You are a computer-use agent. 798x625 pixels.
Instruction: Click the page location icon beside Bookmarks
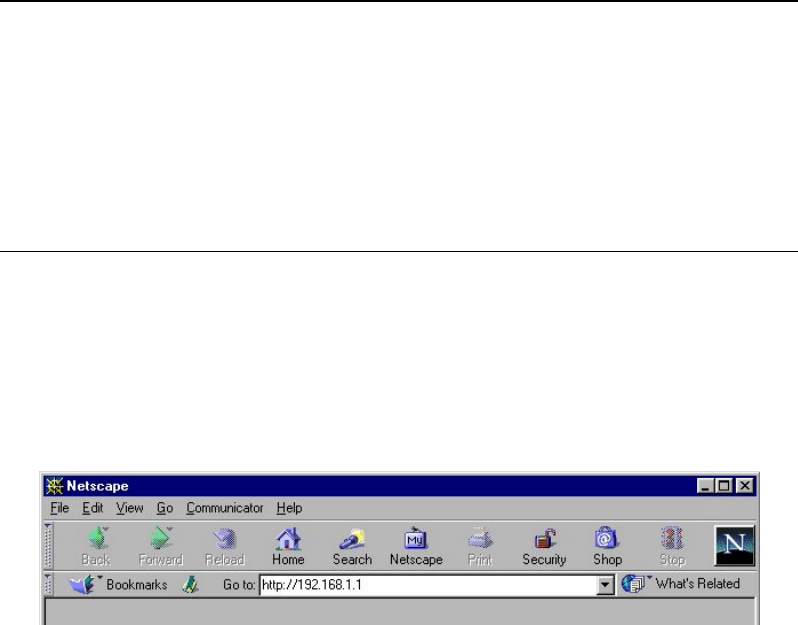coord(190,584)
